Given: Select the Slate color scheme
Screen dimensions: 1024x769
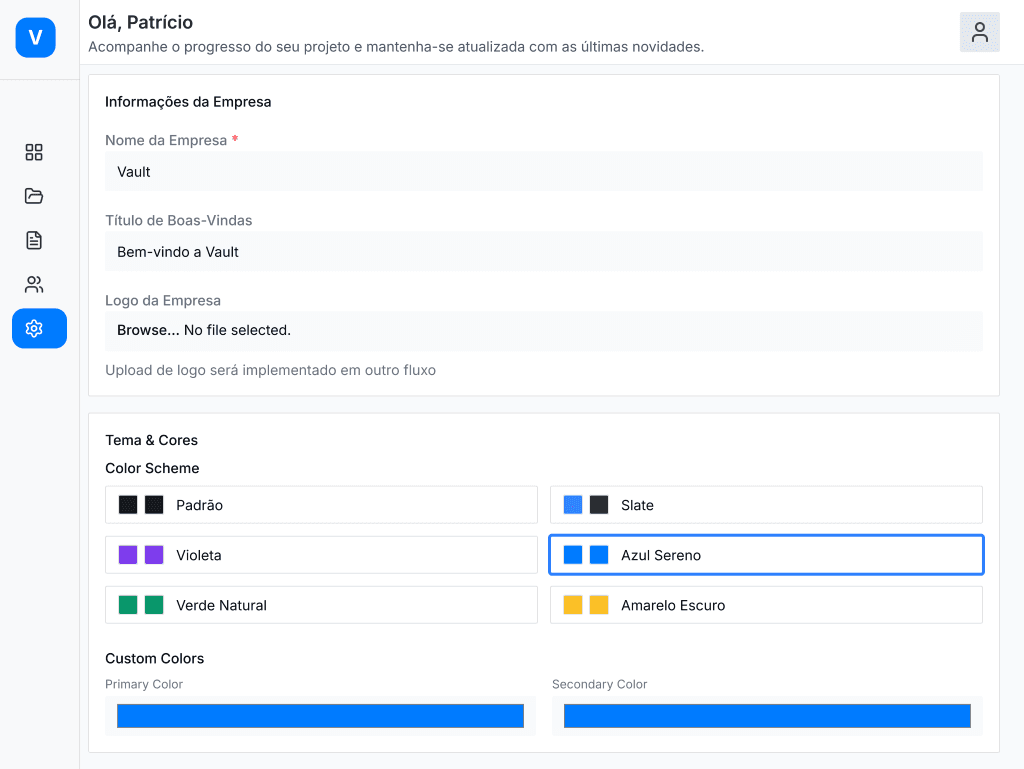Looking at the screenshot, I should pos(766,505).
